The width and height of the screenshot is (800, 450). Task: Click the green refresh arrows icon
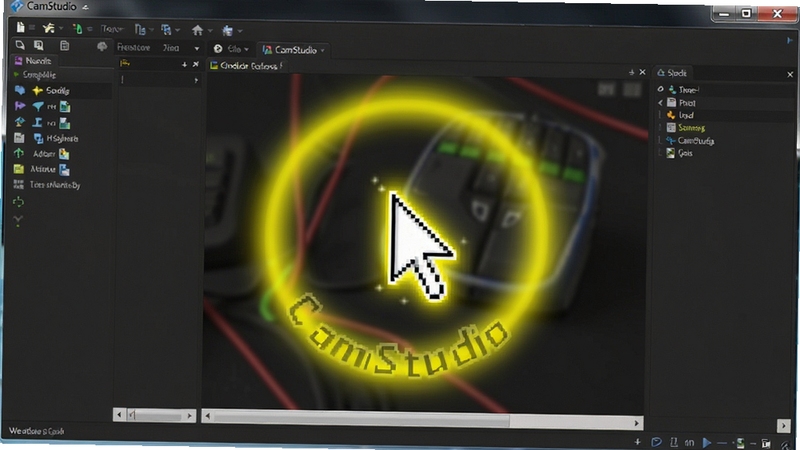tap(18, 202)
